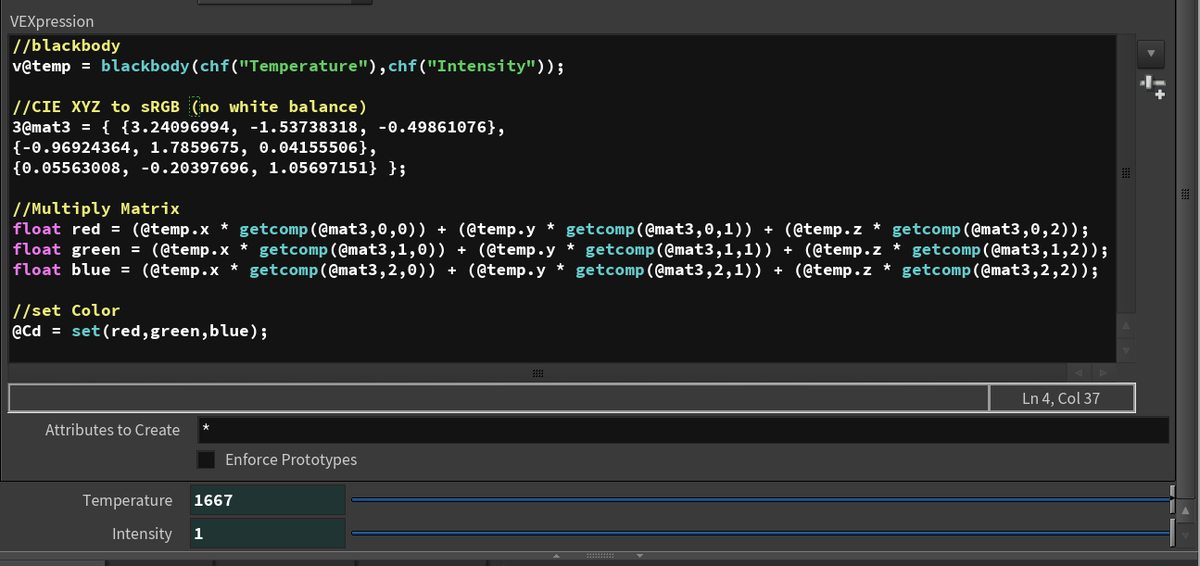Click the //set Color comment
This screenshot has height=566, width=1200.
(66, 310)
